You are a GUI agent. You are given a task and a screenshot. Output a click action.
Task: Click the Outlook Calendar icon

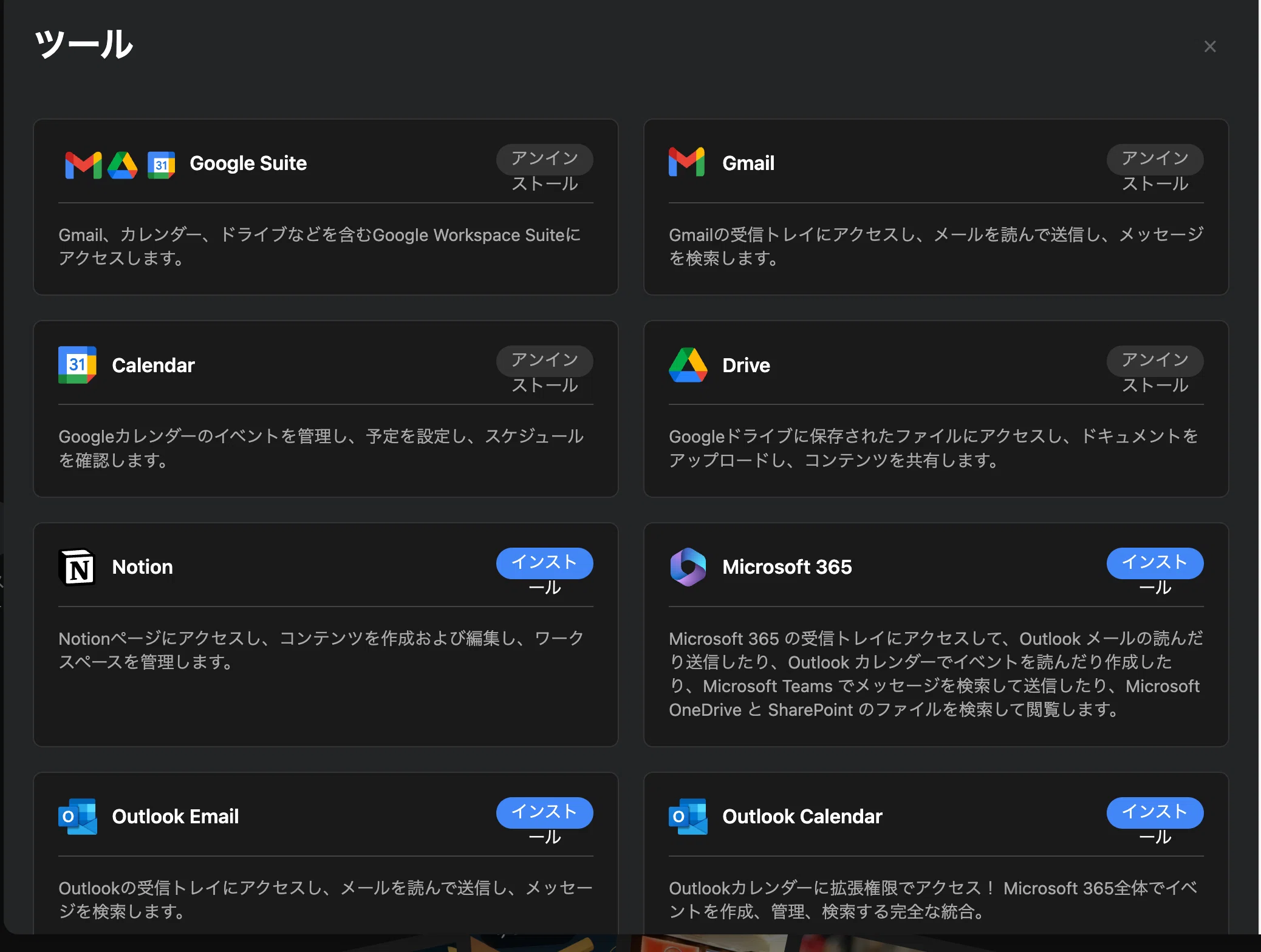tap(688, 816)
